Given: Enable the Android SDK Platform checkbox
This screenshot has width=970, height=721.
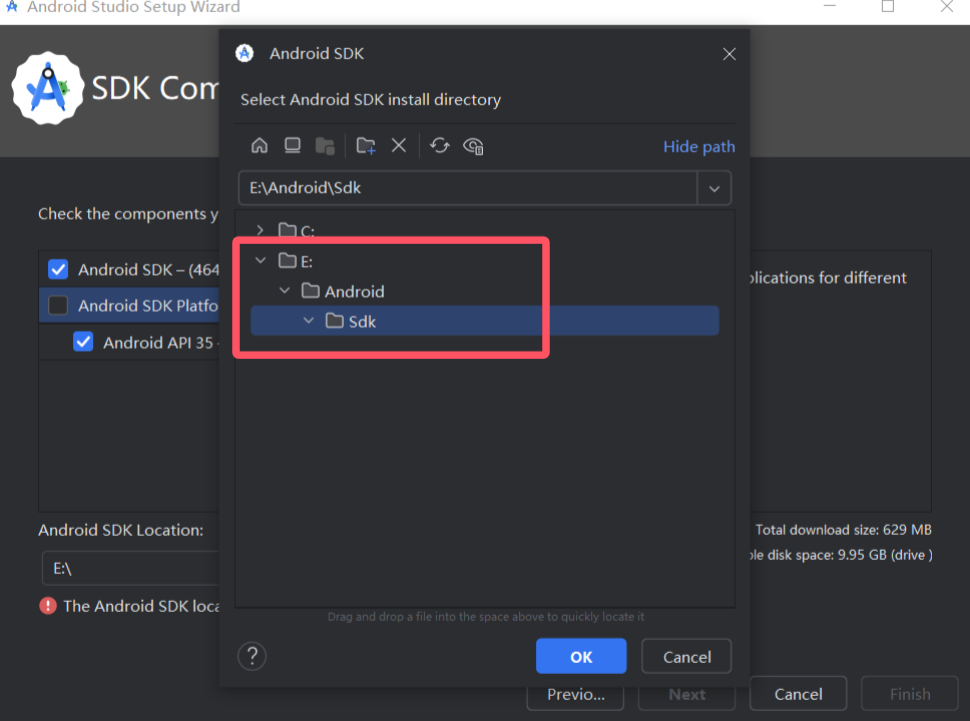Looking at the screenshot, I should [x=57, y=305].
